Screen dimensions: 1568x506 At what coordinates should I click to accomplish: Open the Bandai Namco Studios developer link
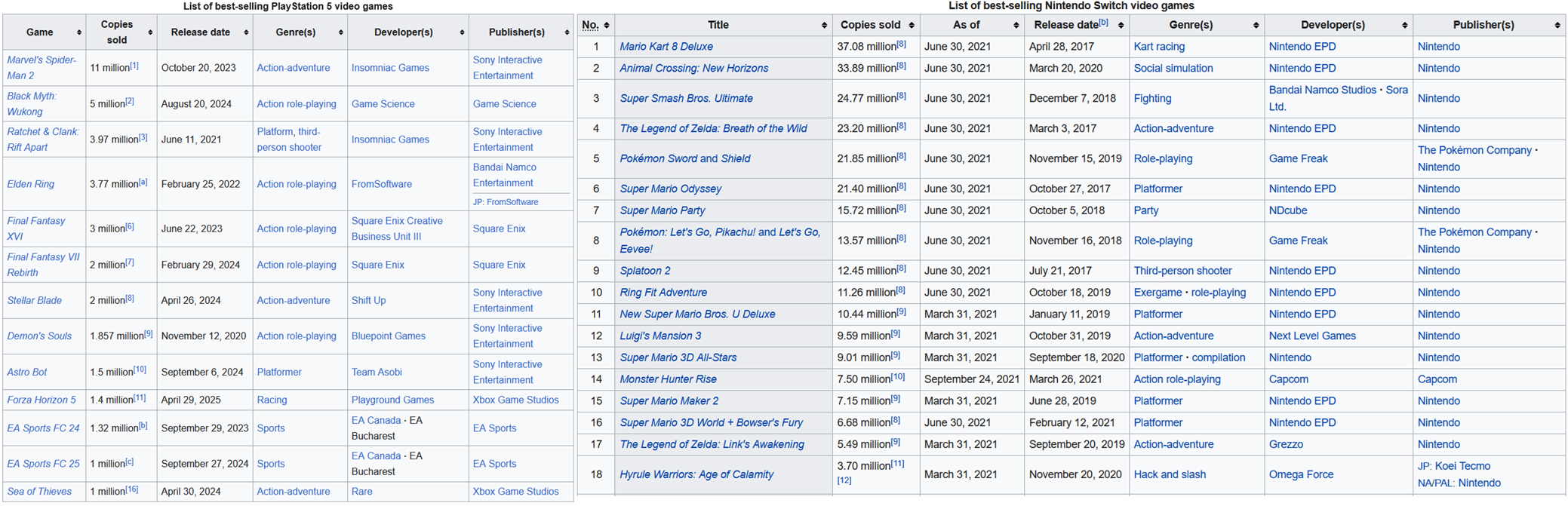pyautogui.click(x=1323, y=90)
